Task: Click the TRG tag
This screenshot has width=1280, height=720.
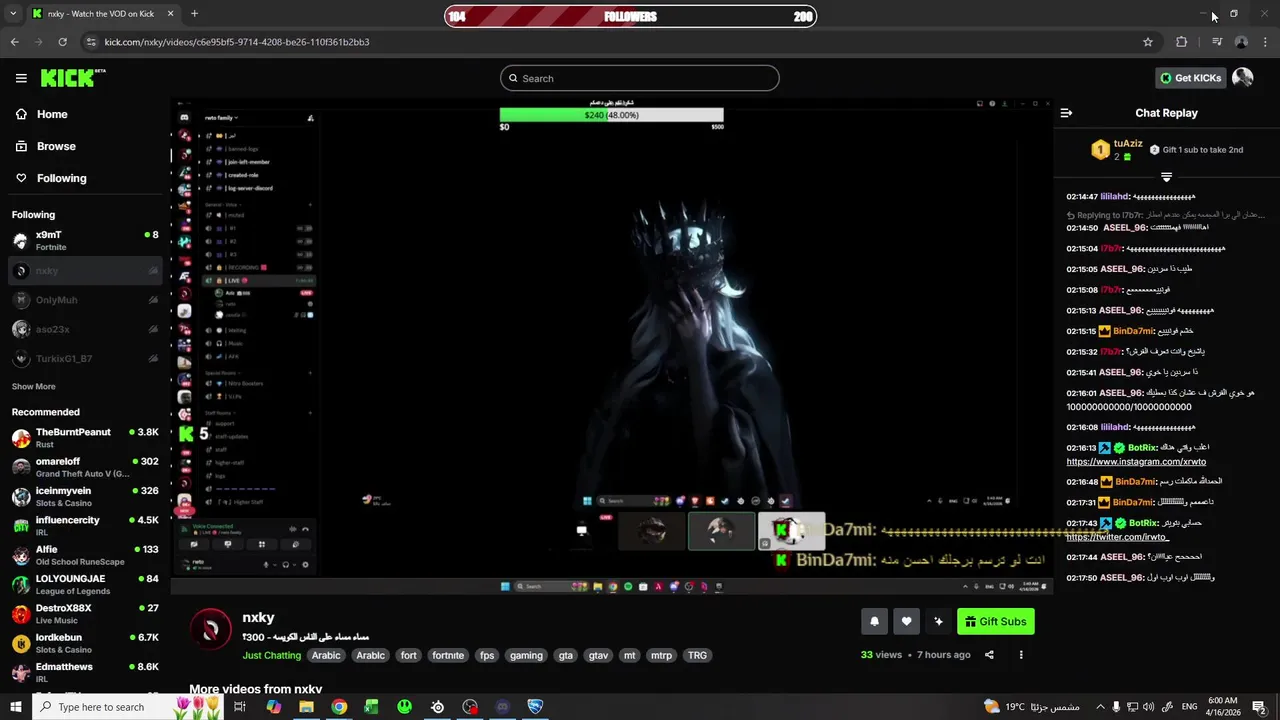Action: click(697, 655)
